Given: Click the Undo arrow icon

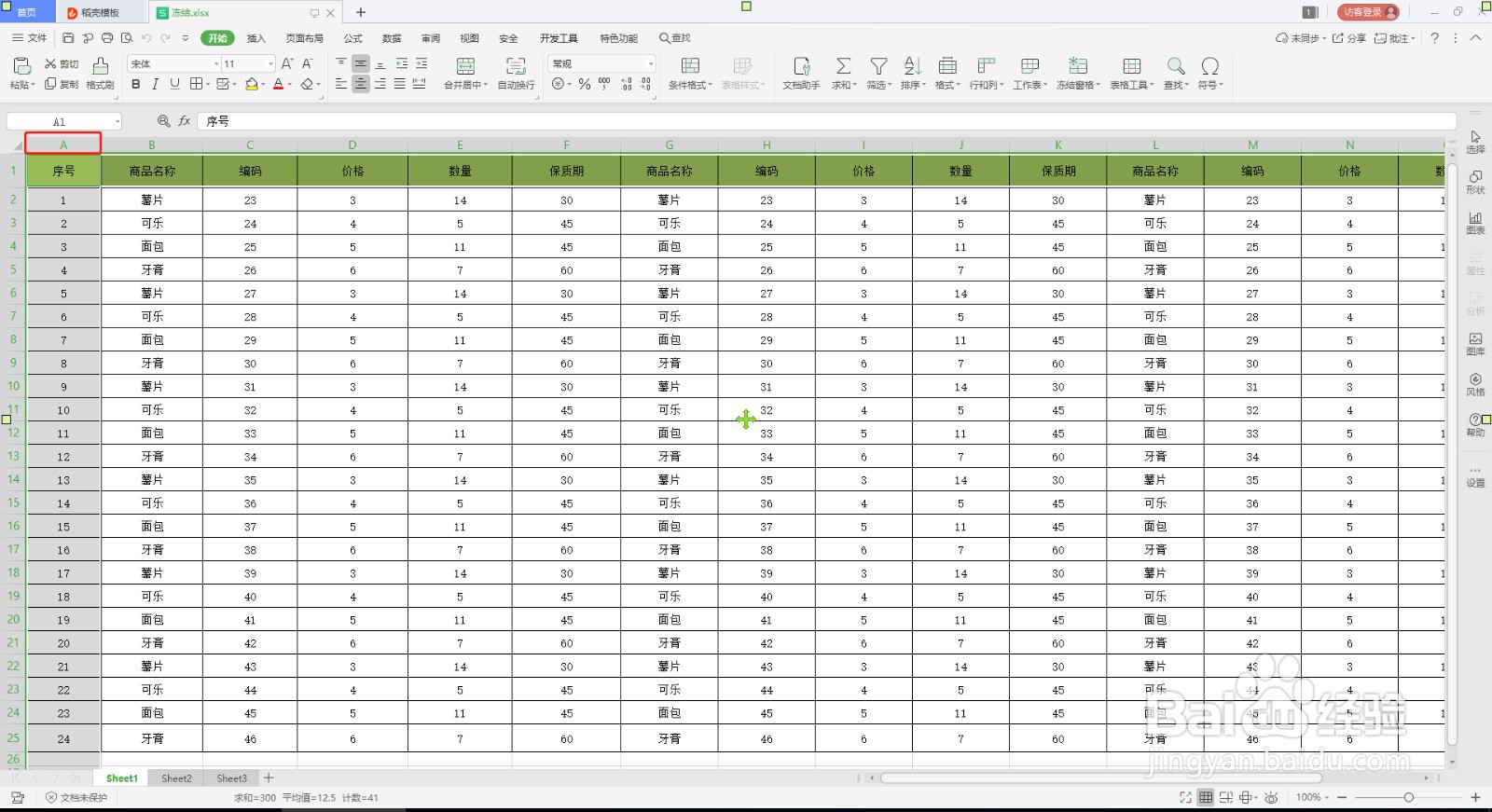Looking at the screenshot, I should [x=146, y=38].
